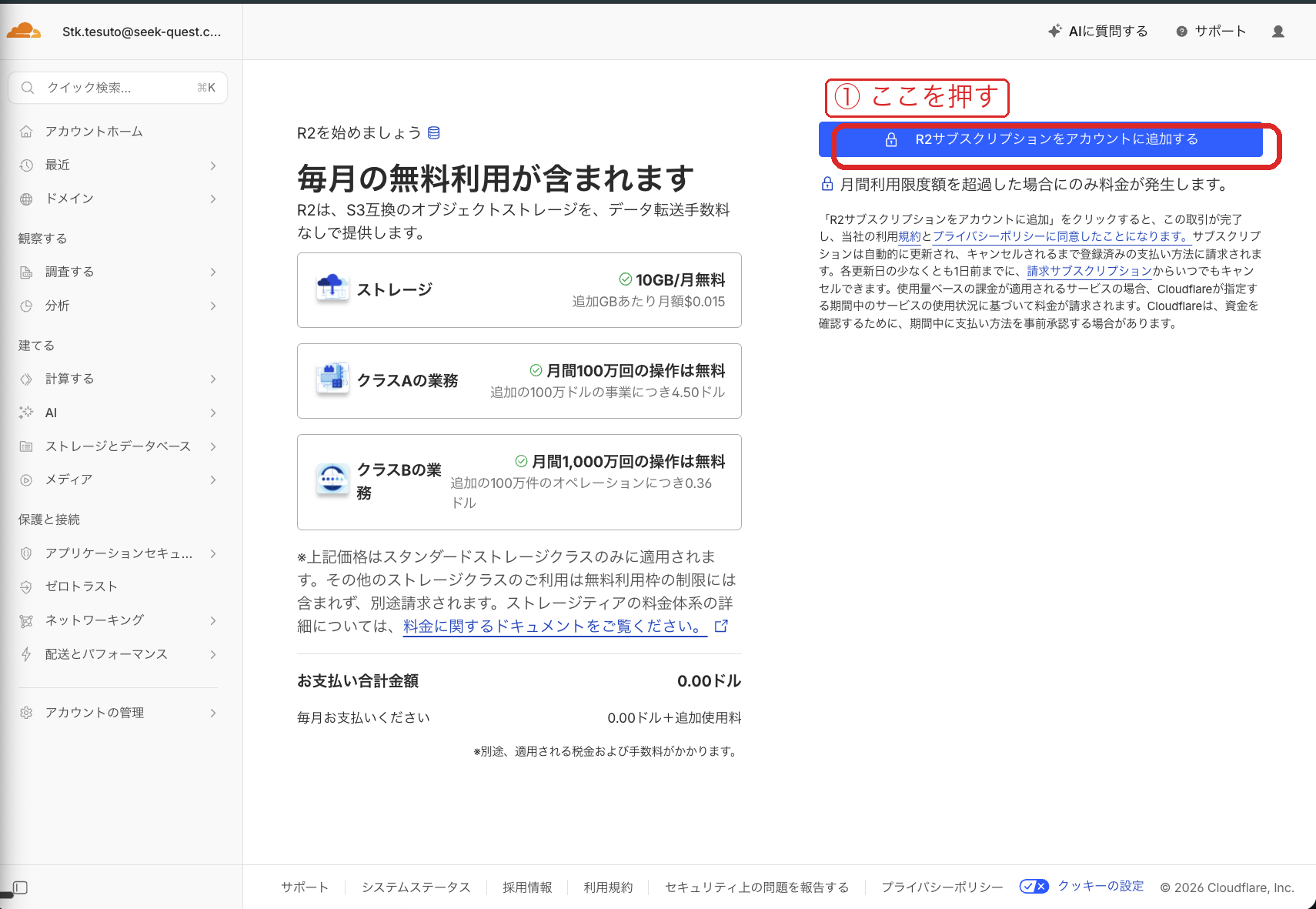The image size is (1316, 909).
Task: Open アカウントホーム in the sidebar
Action: (x=94, y=132)
